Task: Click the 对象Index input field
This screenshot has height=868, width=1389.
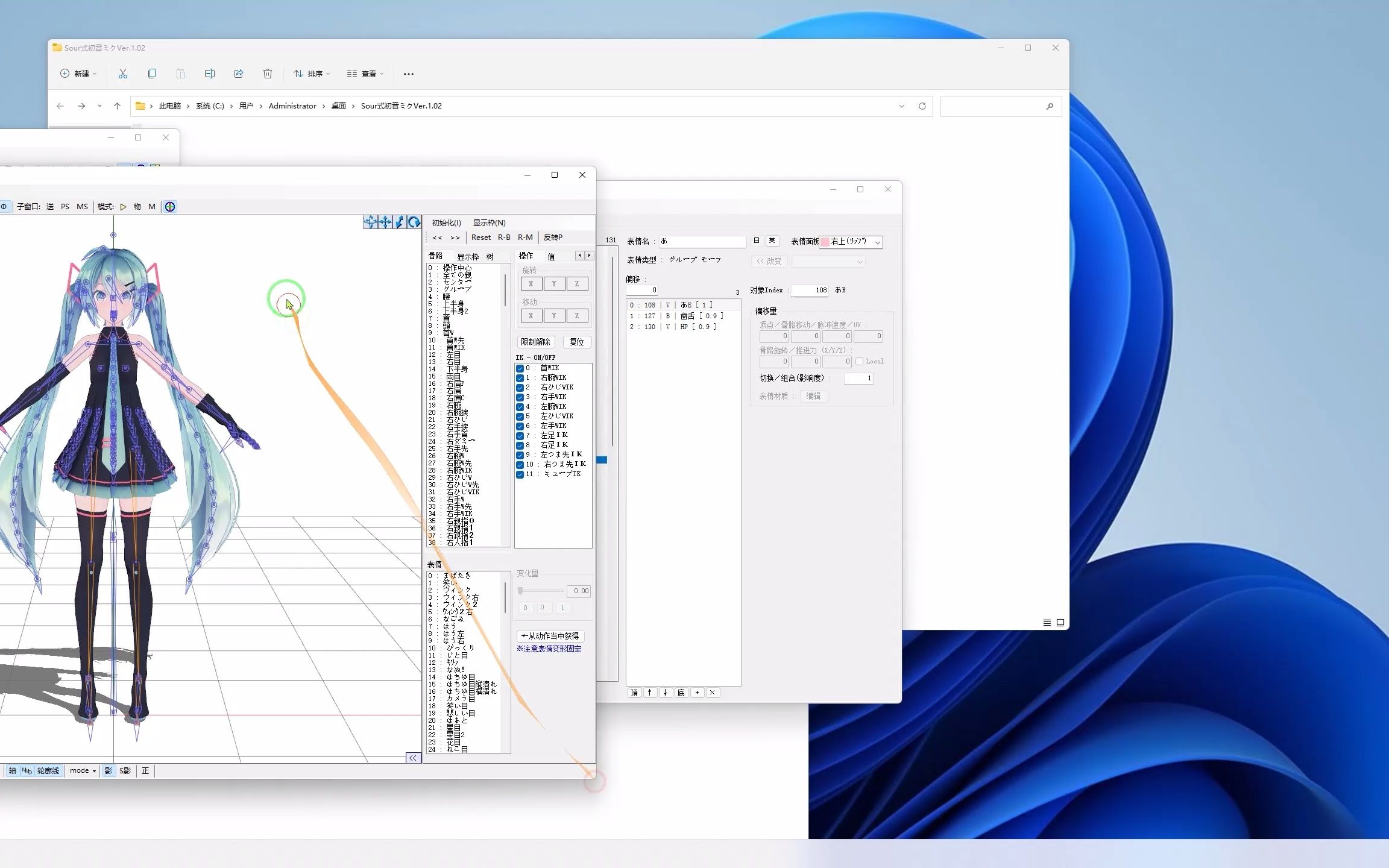Action: pyautogui.click(x=811, y=291)
